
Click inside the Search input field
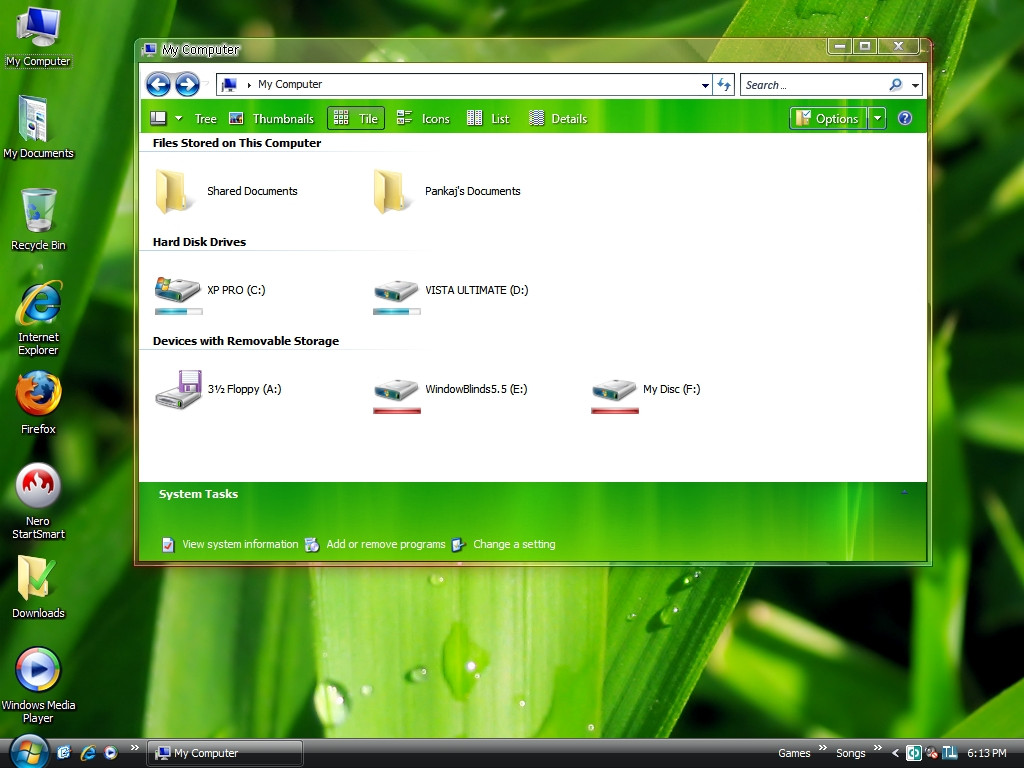[x=815, y=85]
